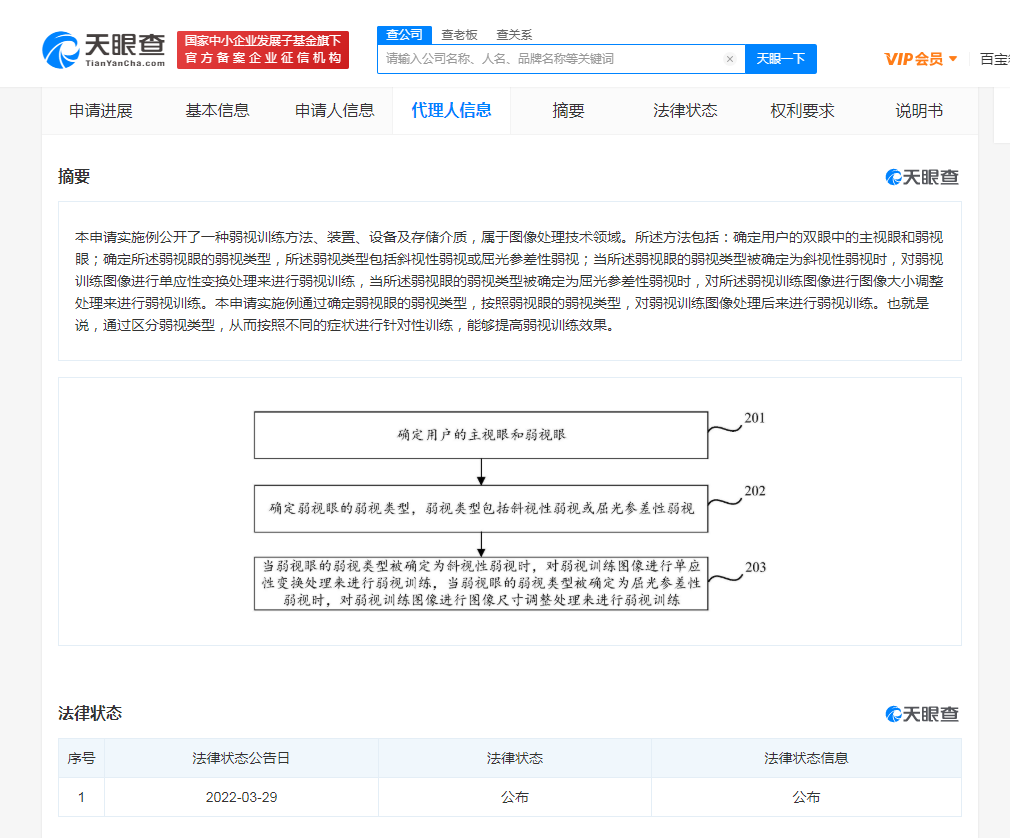Click the patent flowchart abstract image
Image resolution: width=1010 pixels, height=838 pixels.
(510, 511)
